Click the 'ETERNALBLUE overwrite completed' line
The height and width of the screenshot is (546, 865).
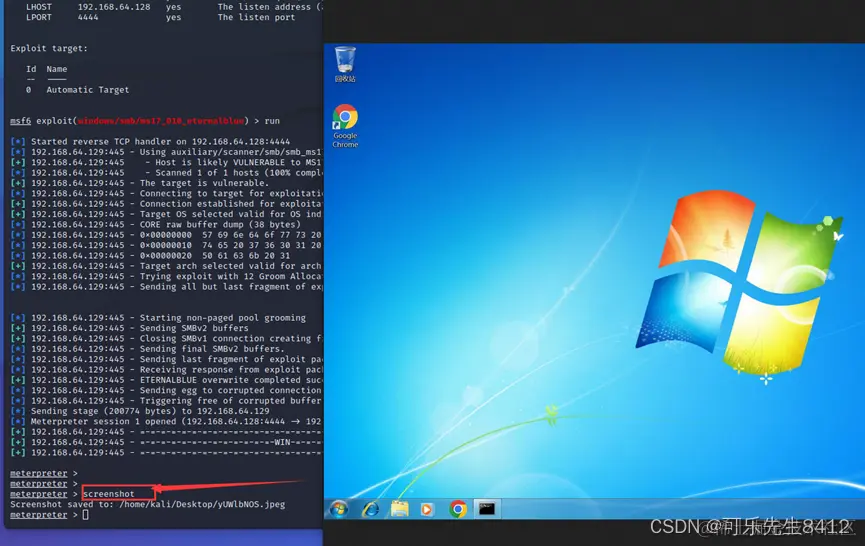pos(165,380)
